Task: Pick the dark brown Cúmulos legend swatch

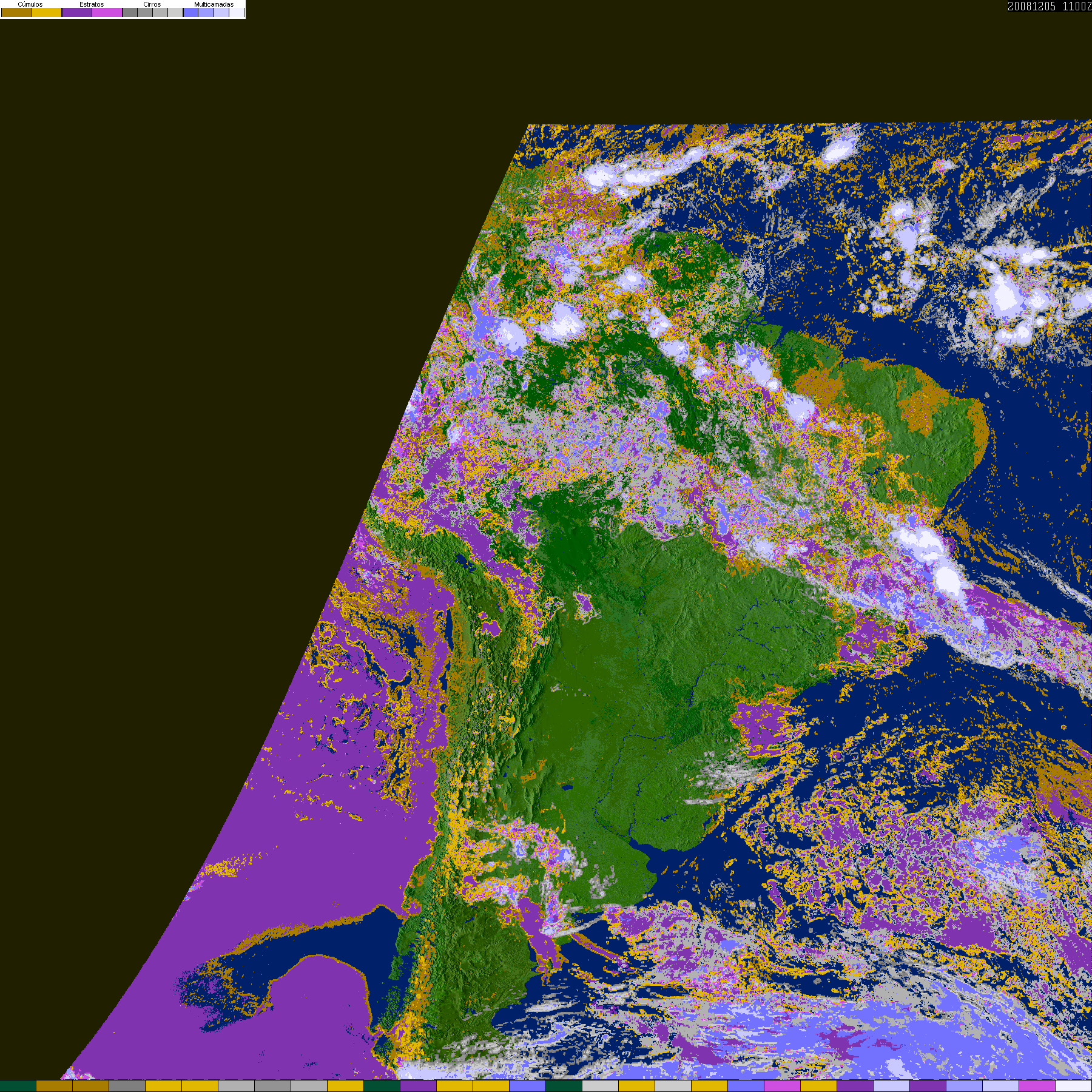Action: pyautogui.click(x=16, y=12)
